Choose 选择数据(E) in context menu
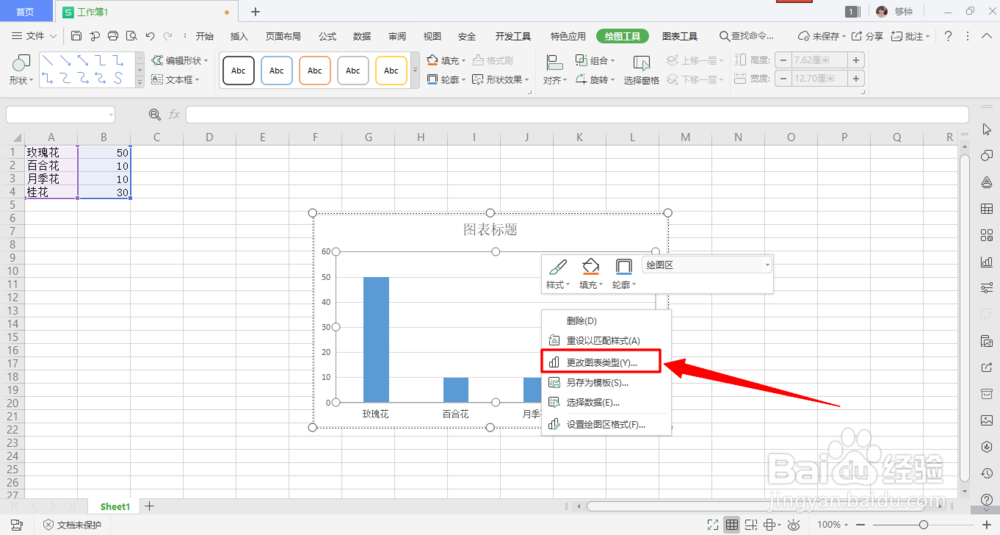The height and width of the screenshot is (535, 1000). pyautogui.click(x=606, y=402)
